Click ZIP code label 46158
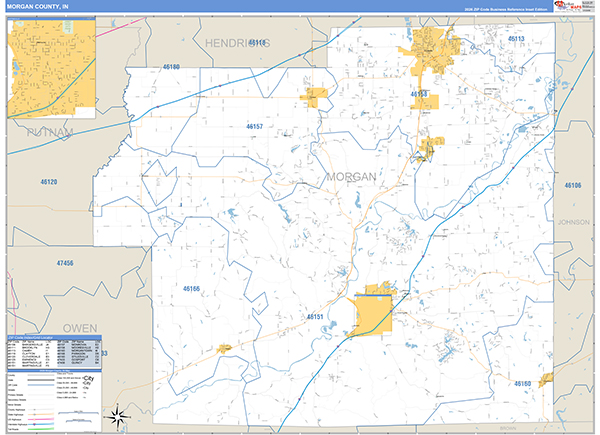600x435 pixels. 419,94
